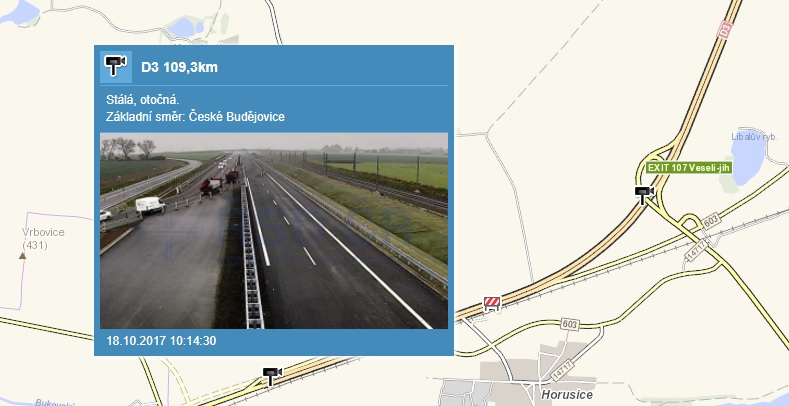The image size is (789, 406).
Task: Open the camera marker near EXIT 107
Action: 644,194
